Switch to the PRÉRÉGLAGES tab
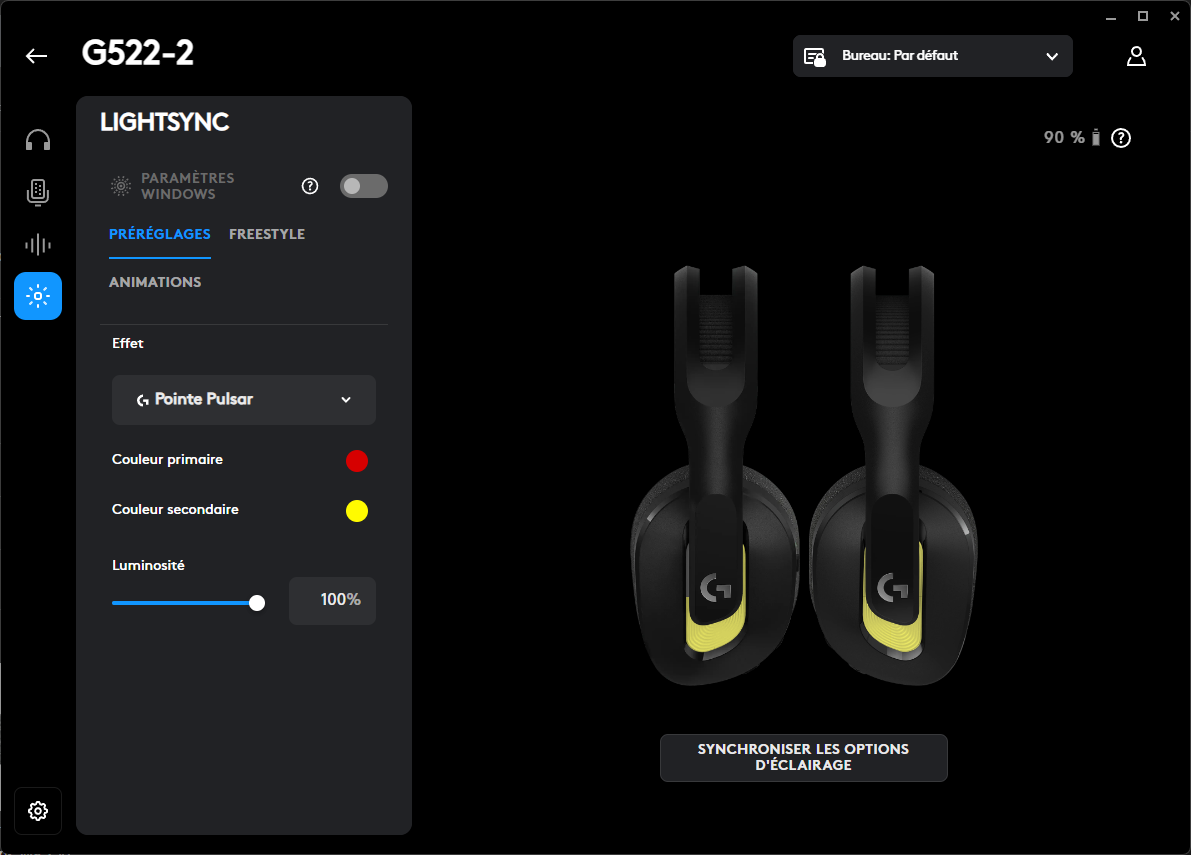Image resolution: width=1191 pixels, height=855 pixels. coord(160,234)
